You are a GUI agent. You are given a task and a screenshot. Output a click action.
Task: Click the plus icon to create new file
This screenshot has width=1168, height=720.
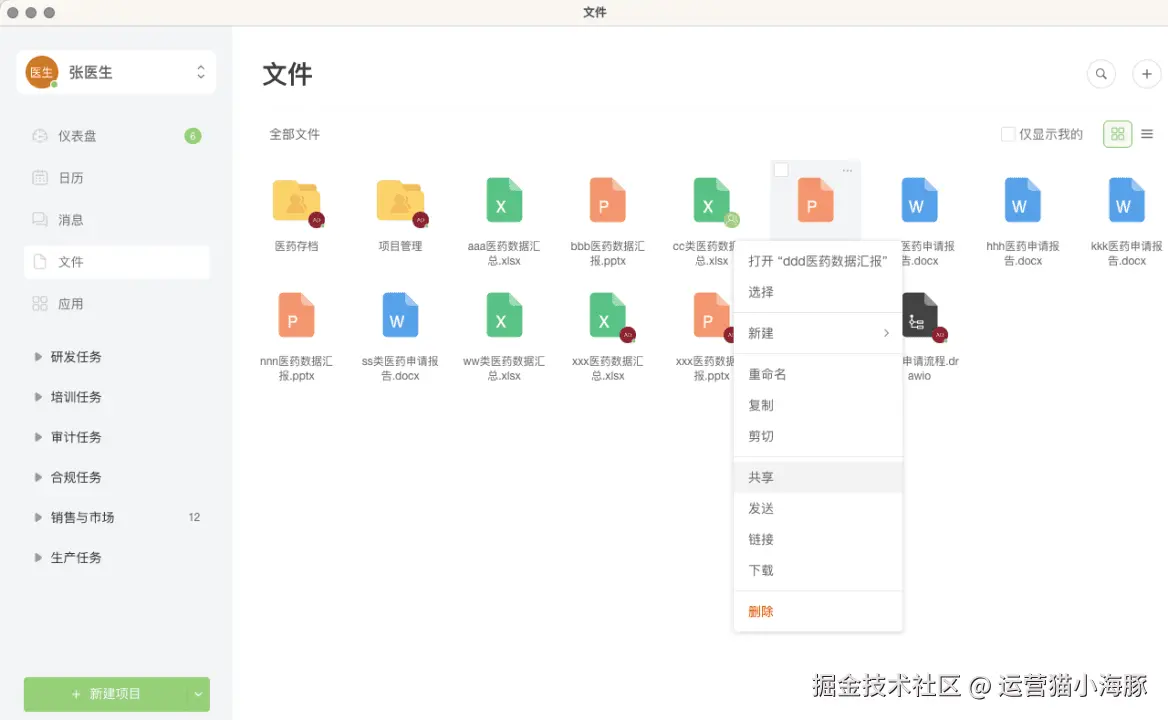point(1146,74)
